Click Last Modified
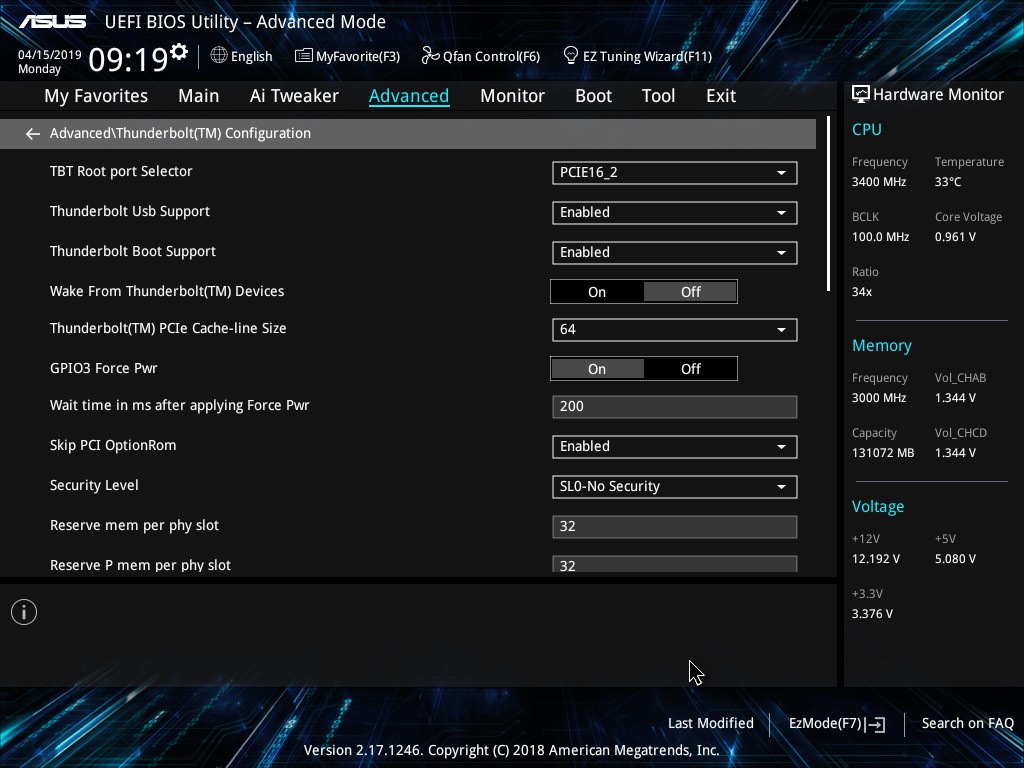The height and width of the screenshot is (768, 1024). point(711,724)
